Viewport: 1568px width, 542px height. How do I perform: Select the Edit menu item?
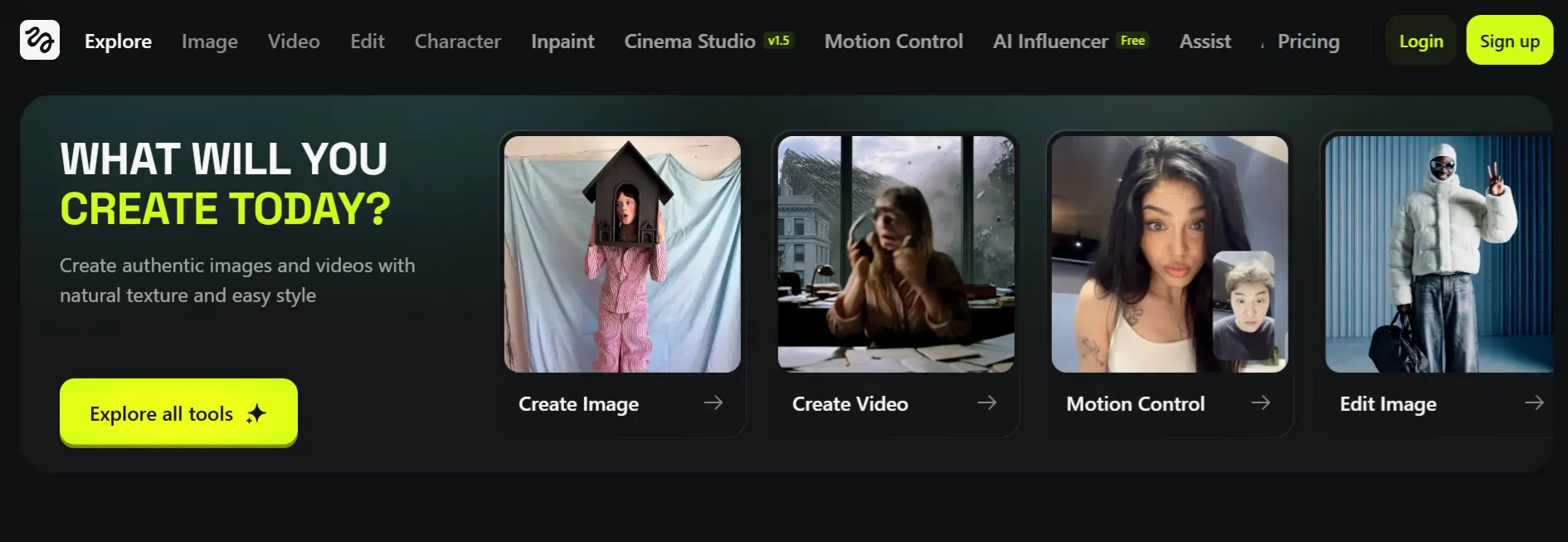(x=367, y=42)
